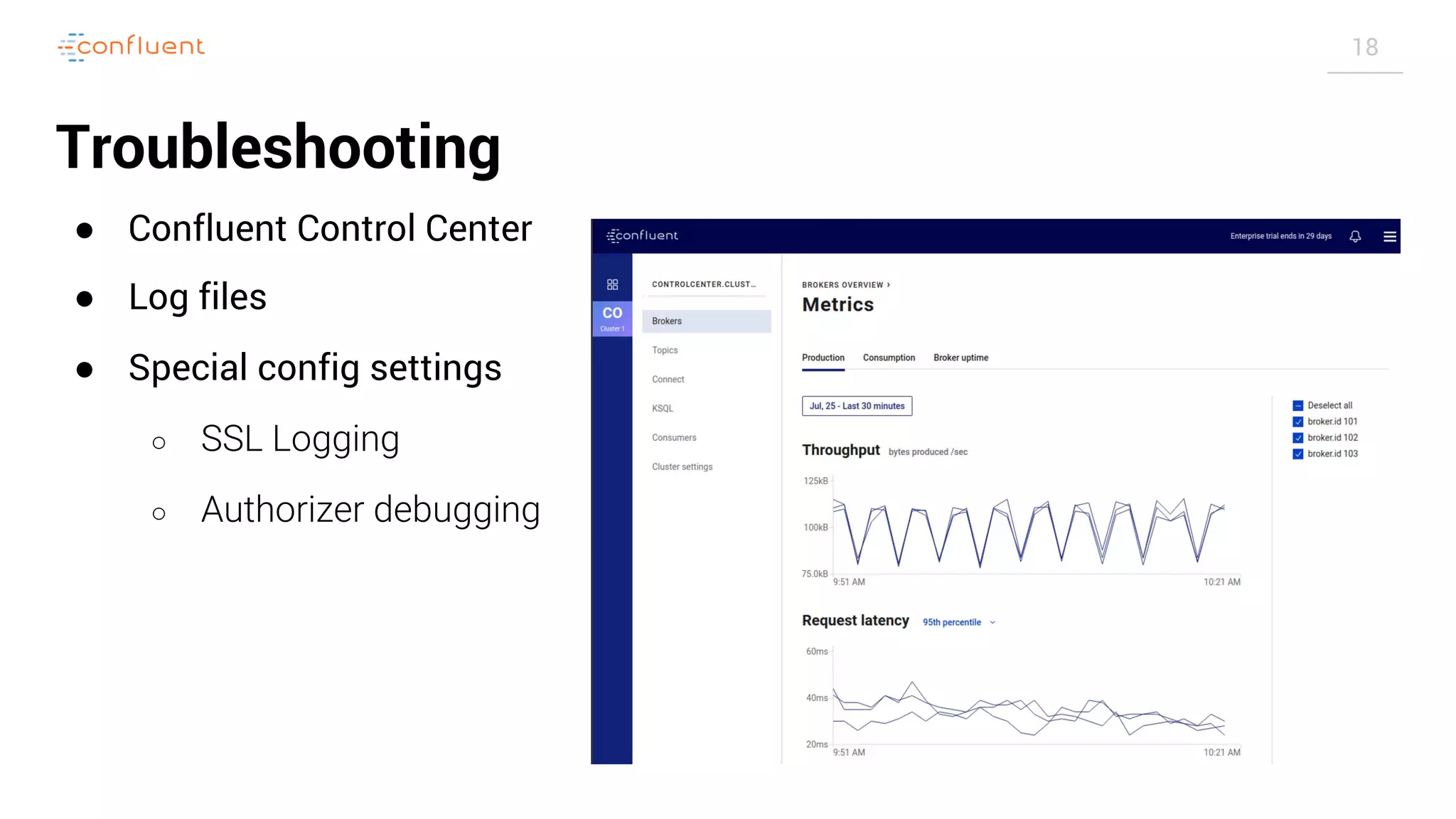Switch to the Production tab
1456x819 pixels.
coord(823,358)
